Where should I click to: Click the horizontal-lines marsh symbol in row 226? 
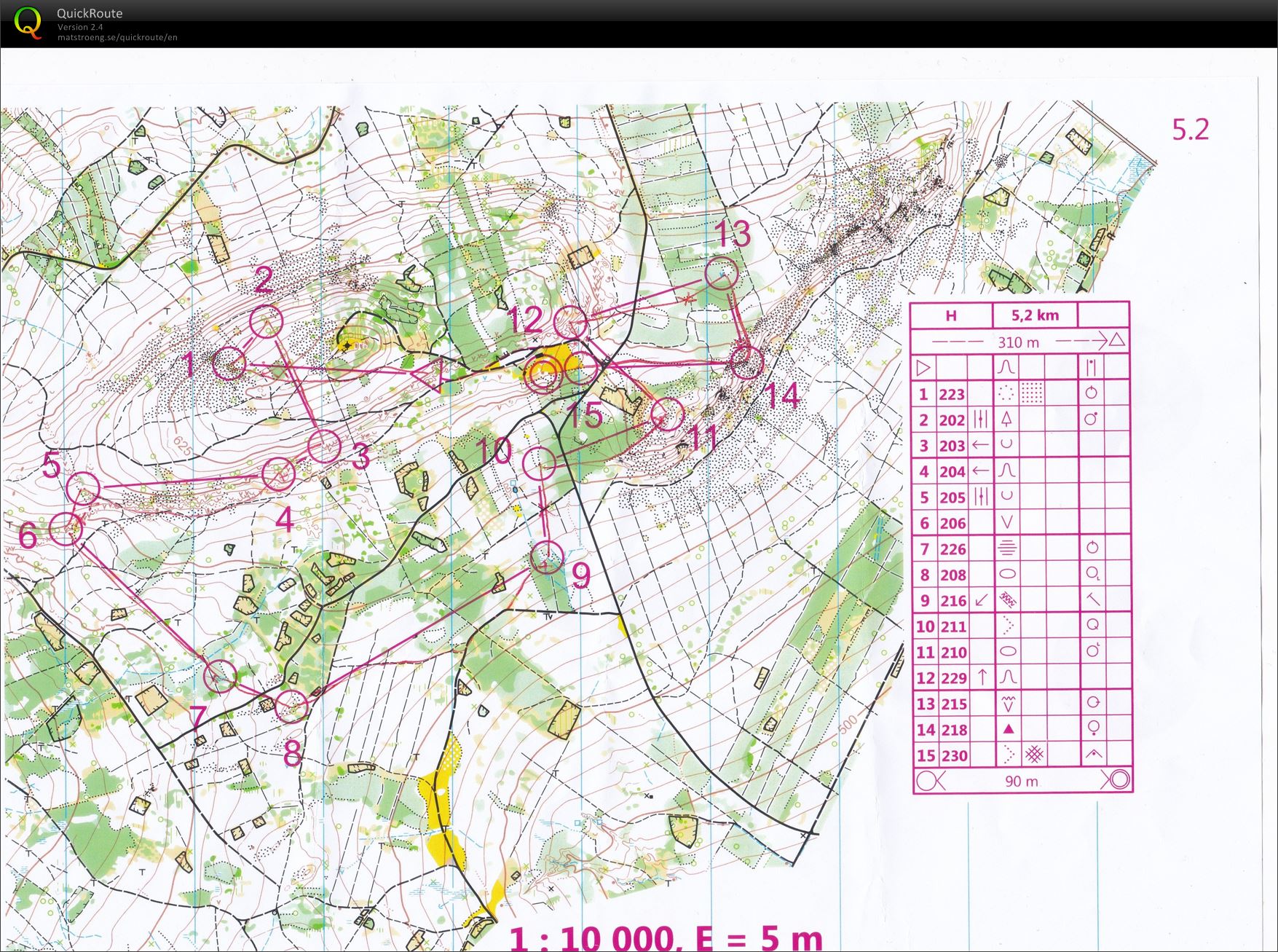1007,548
